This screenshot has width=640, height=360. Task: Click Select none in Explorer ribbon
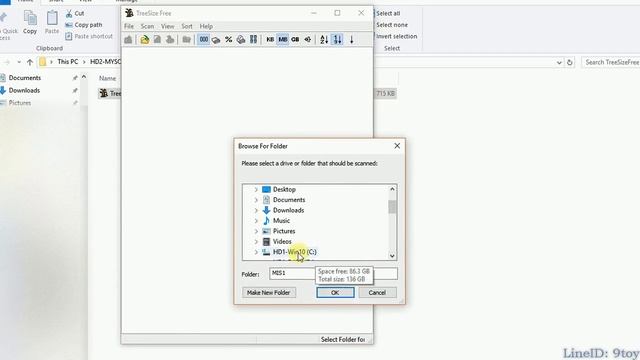(x=391, y=25)
